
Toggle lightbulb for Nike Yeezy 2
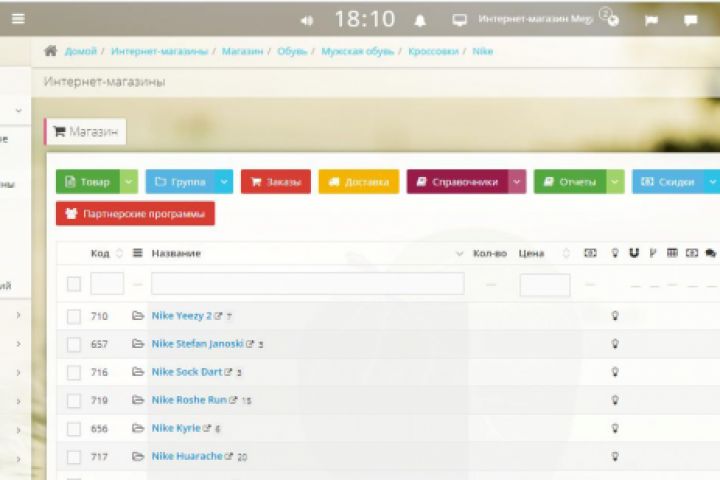(x=615, y=316)
